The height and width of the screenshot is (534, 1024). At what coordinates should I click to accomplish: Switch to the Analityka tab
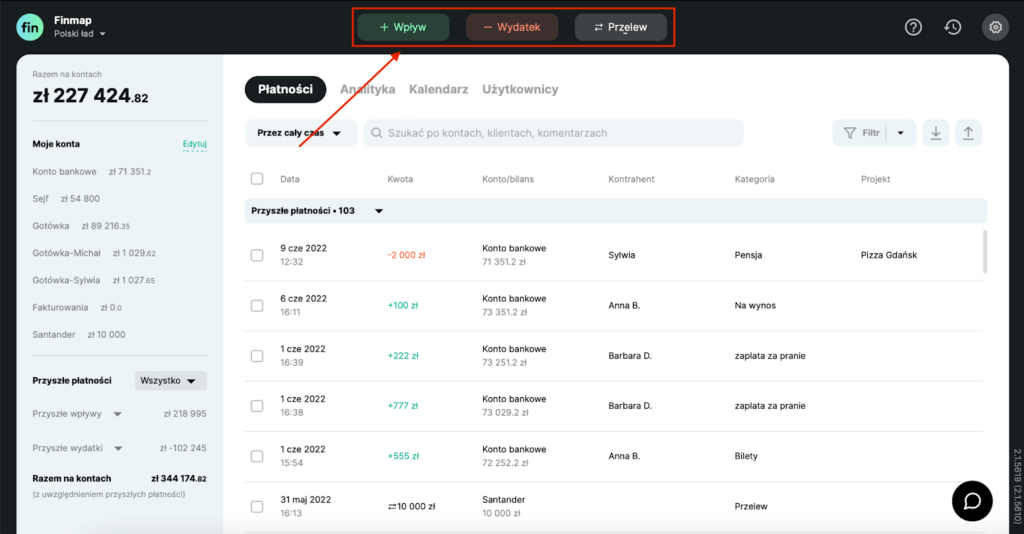coord(368,89)
